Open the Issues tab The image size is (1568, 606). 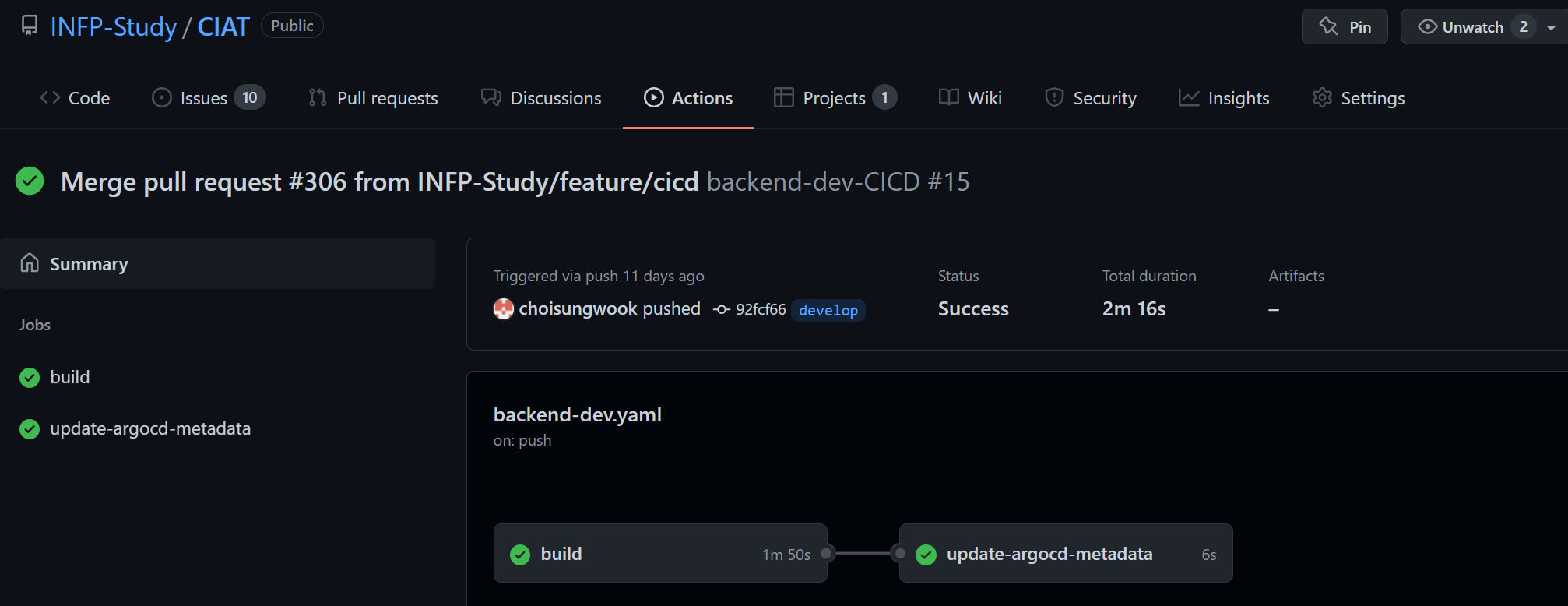click(209, 98)
